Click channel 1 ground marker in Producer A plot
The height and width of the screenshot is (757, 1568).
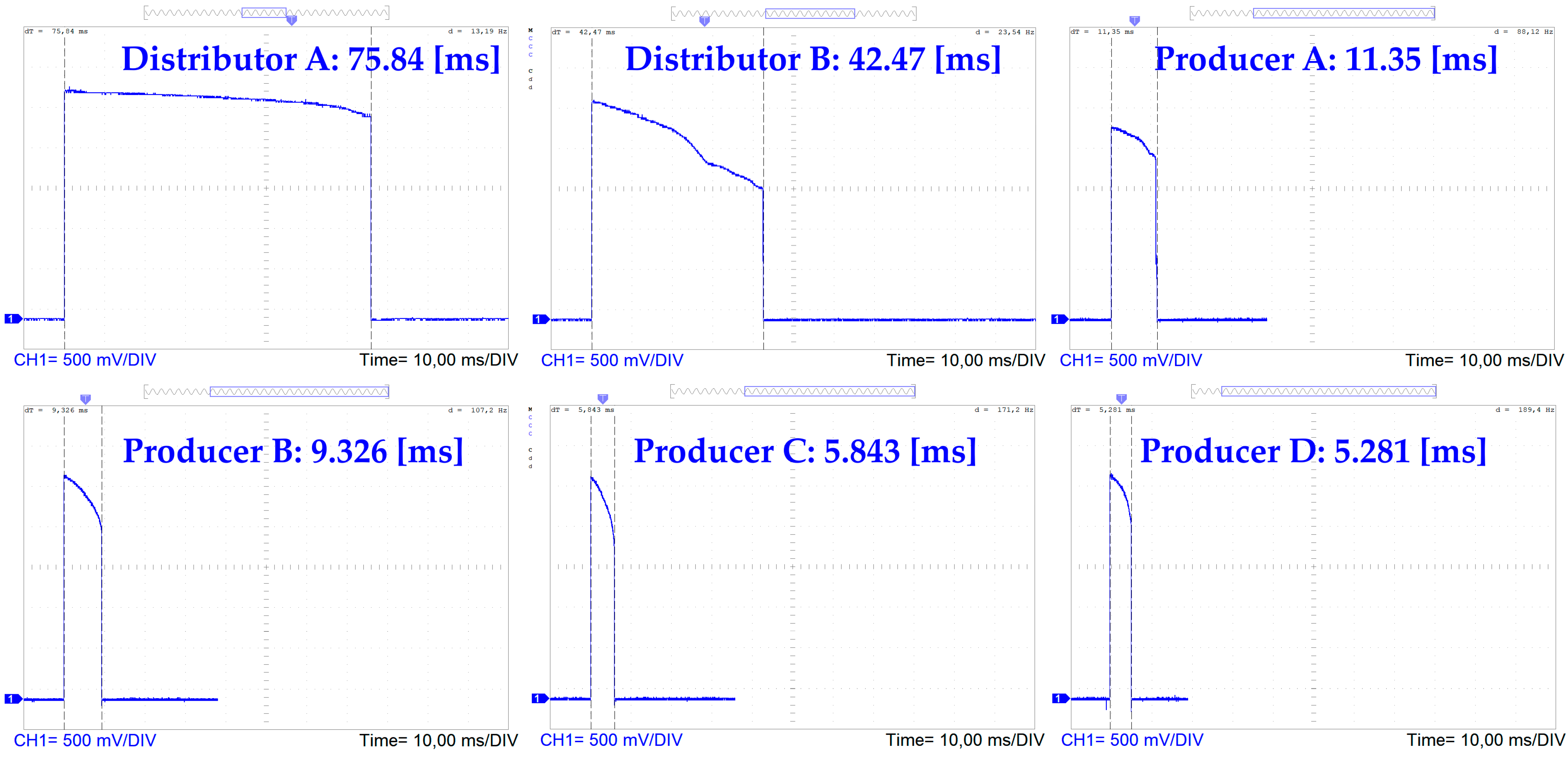coord(1058,319)
